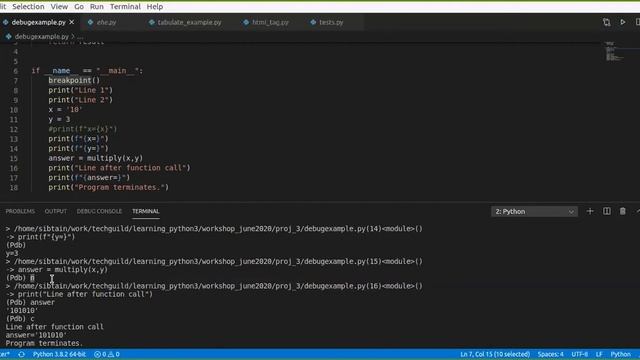
Task: Split the terminal with the split icon
Action: click(607, 211)
